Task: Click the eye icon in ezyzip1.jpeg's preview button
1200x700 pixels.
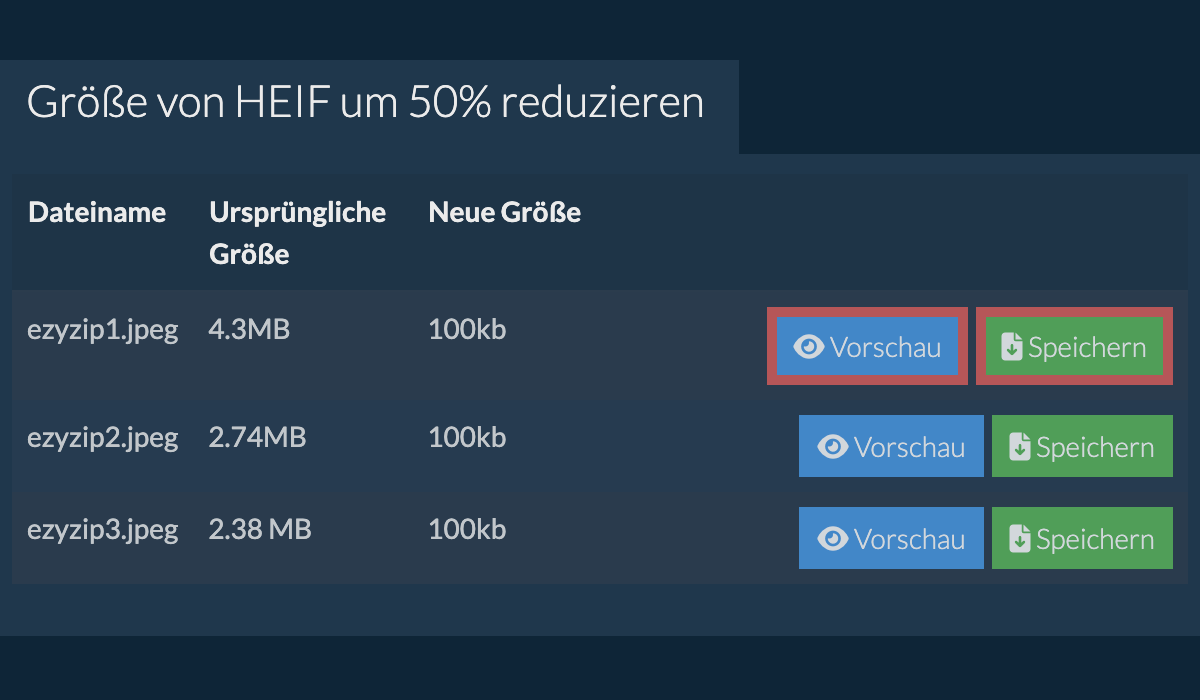Action: (809, 347)
